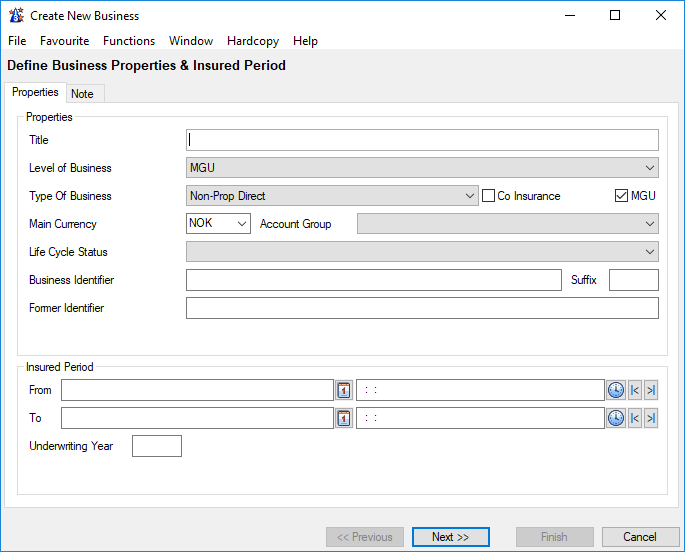Click into the Business Identifier field
This screenshot has width=685, height=552.
pyautogui.click(x=373, y=280)
